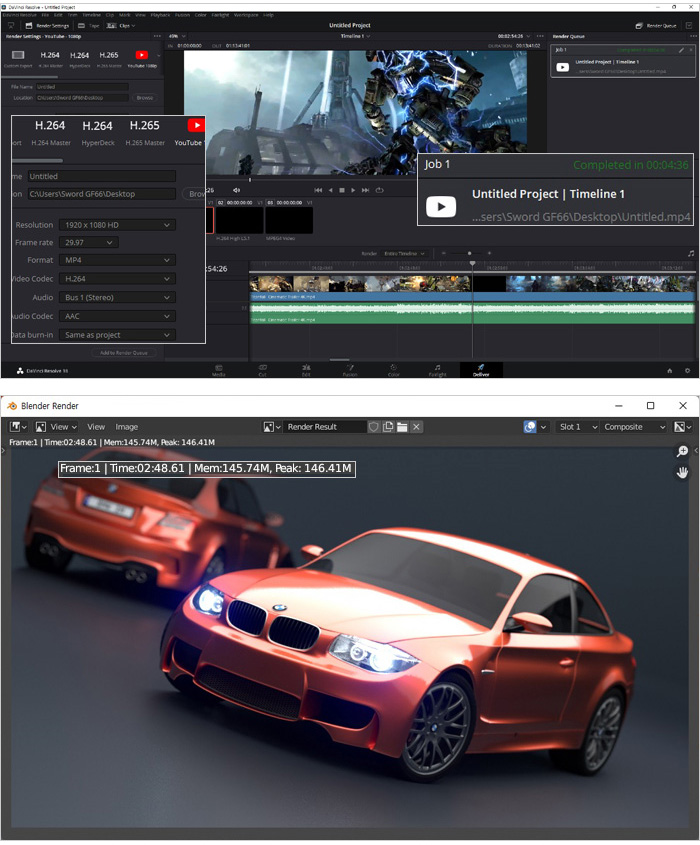Open Audio Codec dropdown showing AAC
This screenshot has width=700, height=845.
pyautogui.click(x=117, y=316)
